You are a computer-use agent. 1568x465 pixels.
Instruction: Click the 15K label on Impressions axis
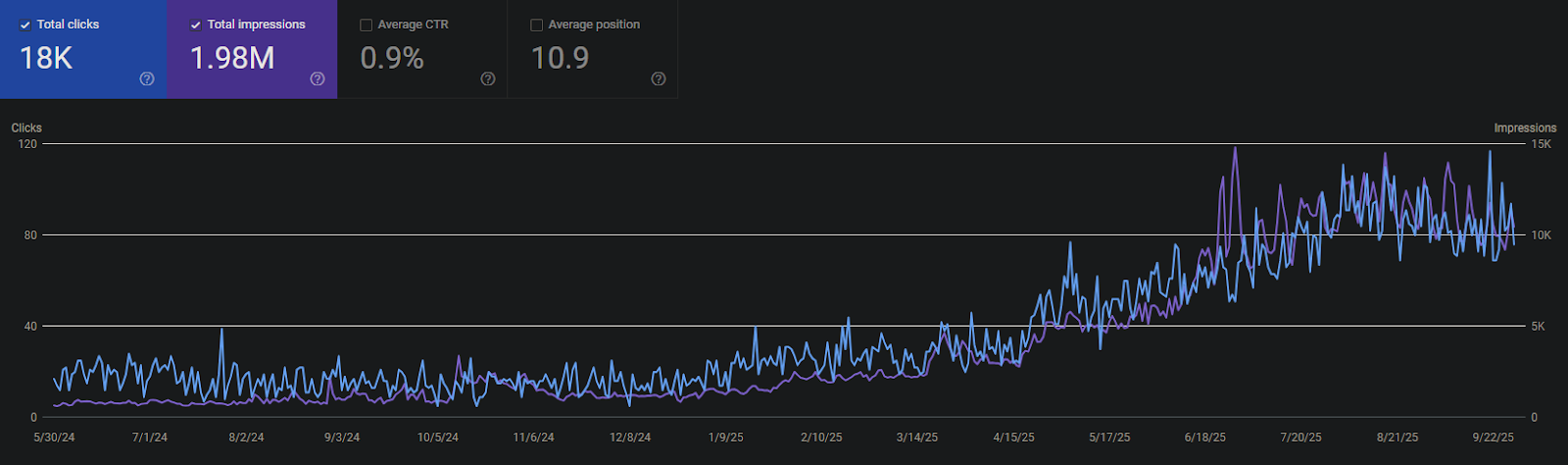[x=1542, y=144]
